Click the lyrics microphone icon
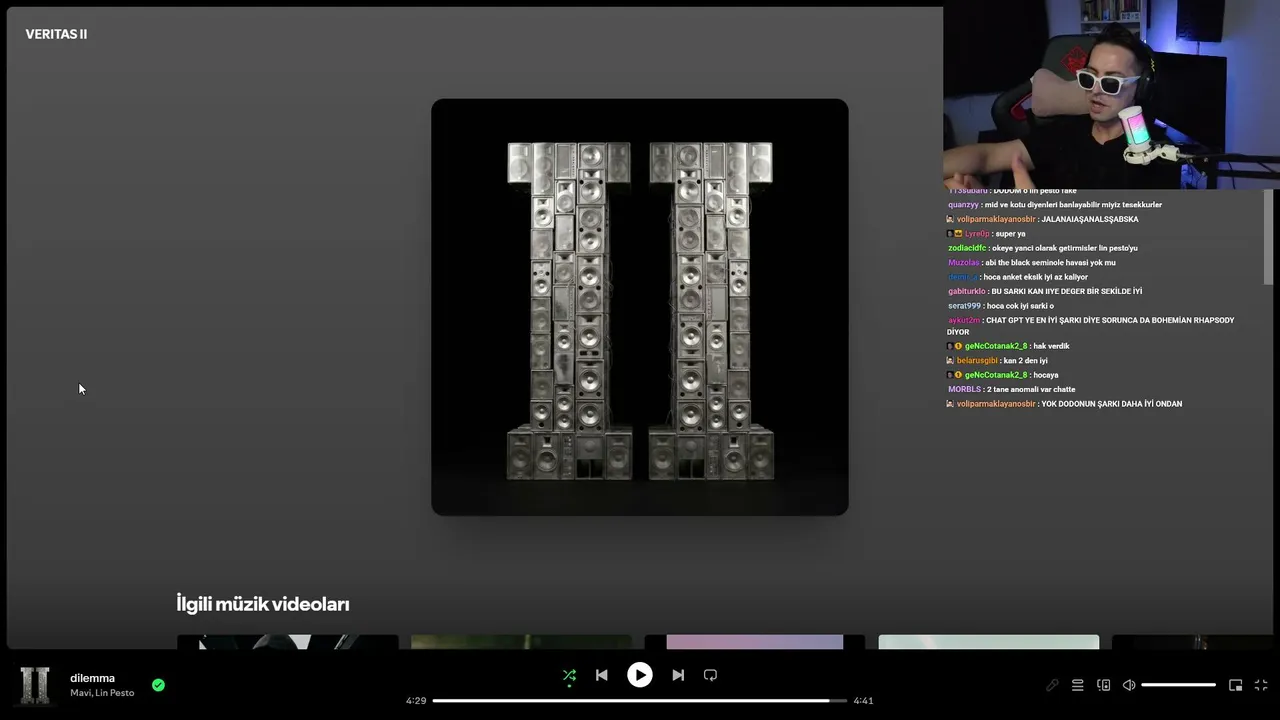The width and height of the screenshot is (1280, 720). (1052, 685)
